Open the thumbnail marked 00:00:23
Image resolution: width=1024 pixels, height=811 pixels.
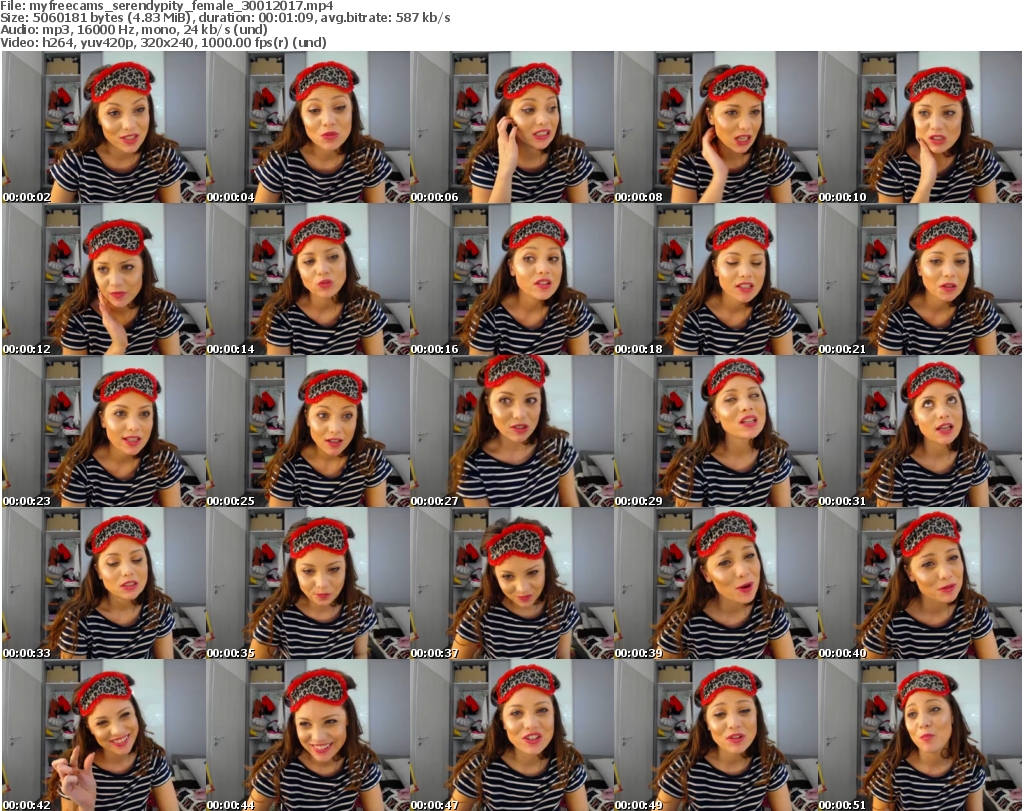pos(104,432)
